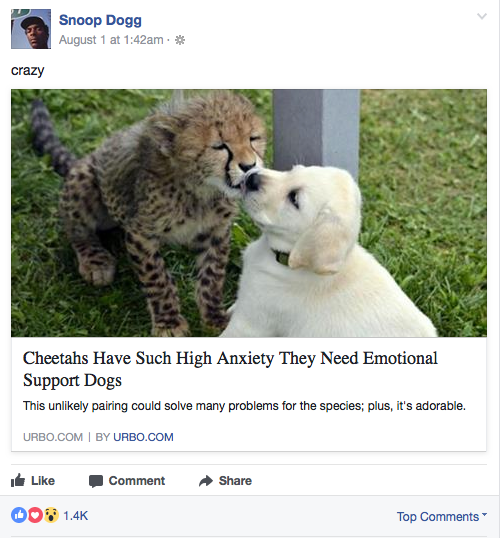This screenshot has width=500, height=538.
Task: View the 1.4K reactions count
Action: click(76, 515)
